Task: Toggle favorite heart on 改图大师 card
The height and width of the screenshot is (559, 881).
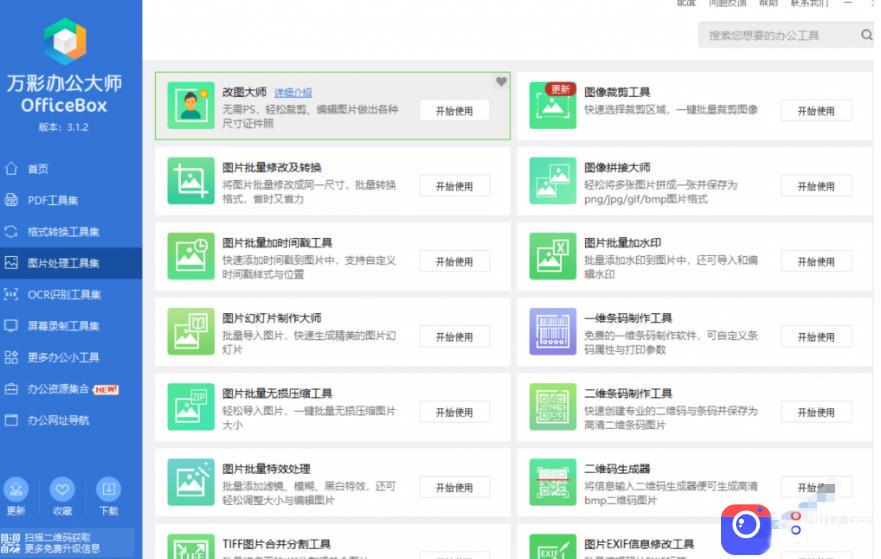Action: coord(501,81)
